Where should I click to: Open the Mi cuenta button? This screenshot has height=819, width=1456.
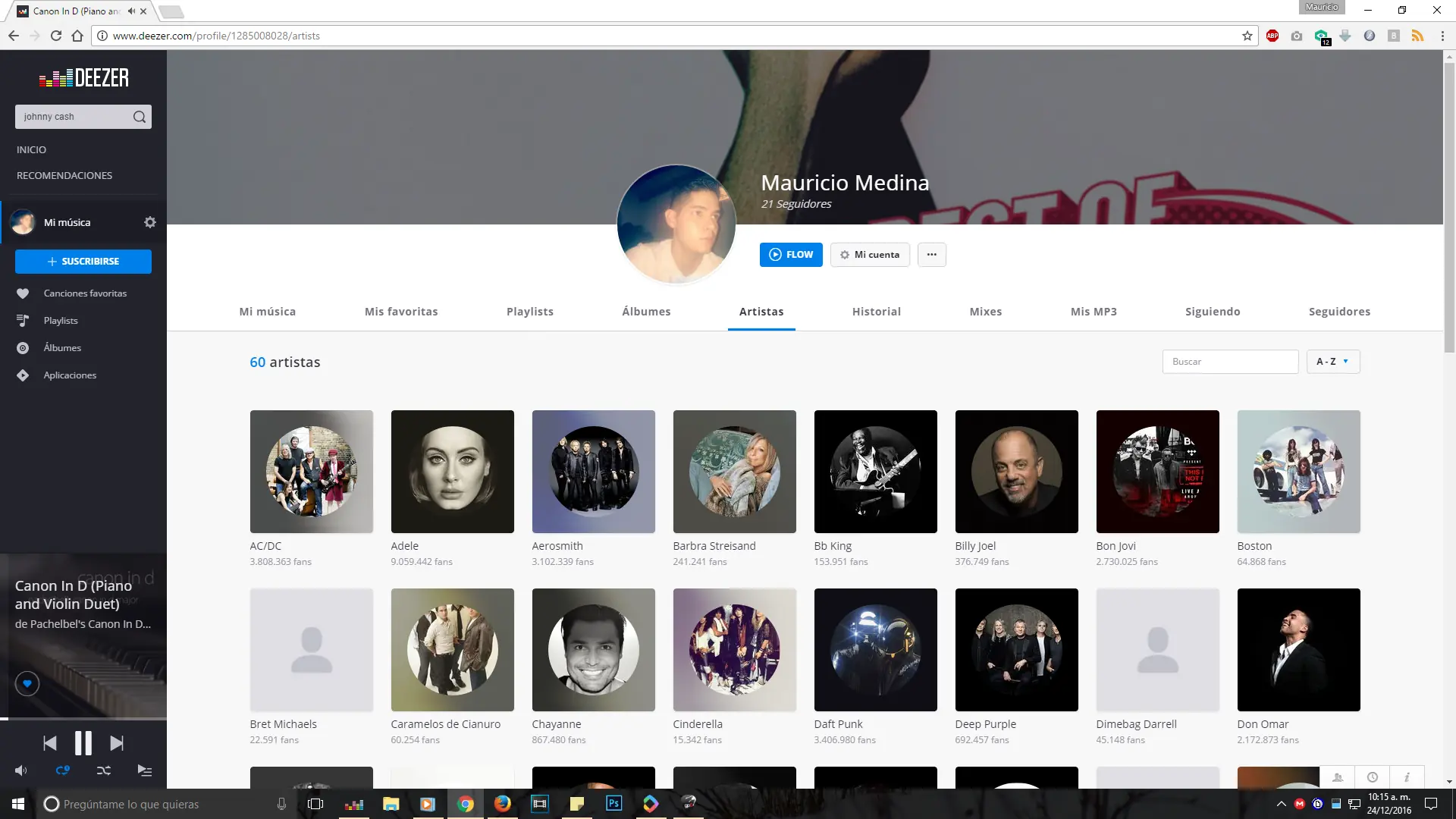pyautogui.click(x=870, y=255)
